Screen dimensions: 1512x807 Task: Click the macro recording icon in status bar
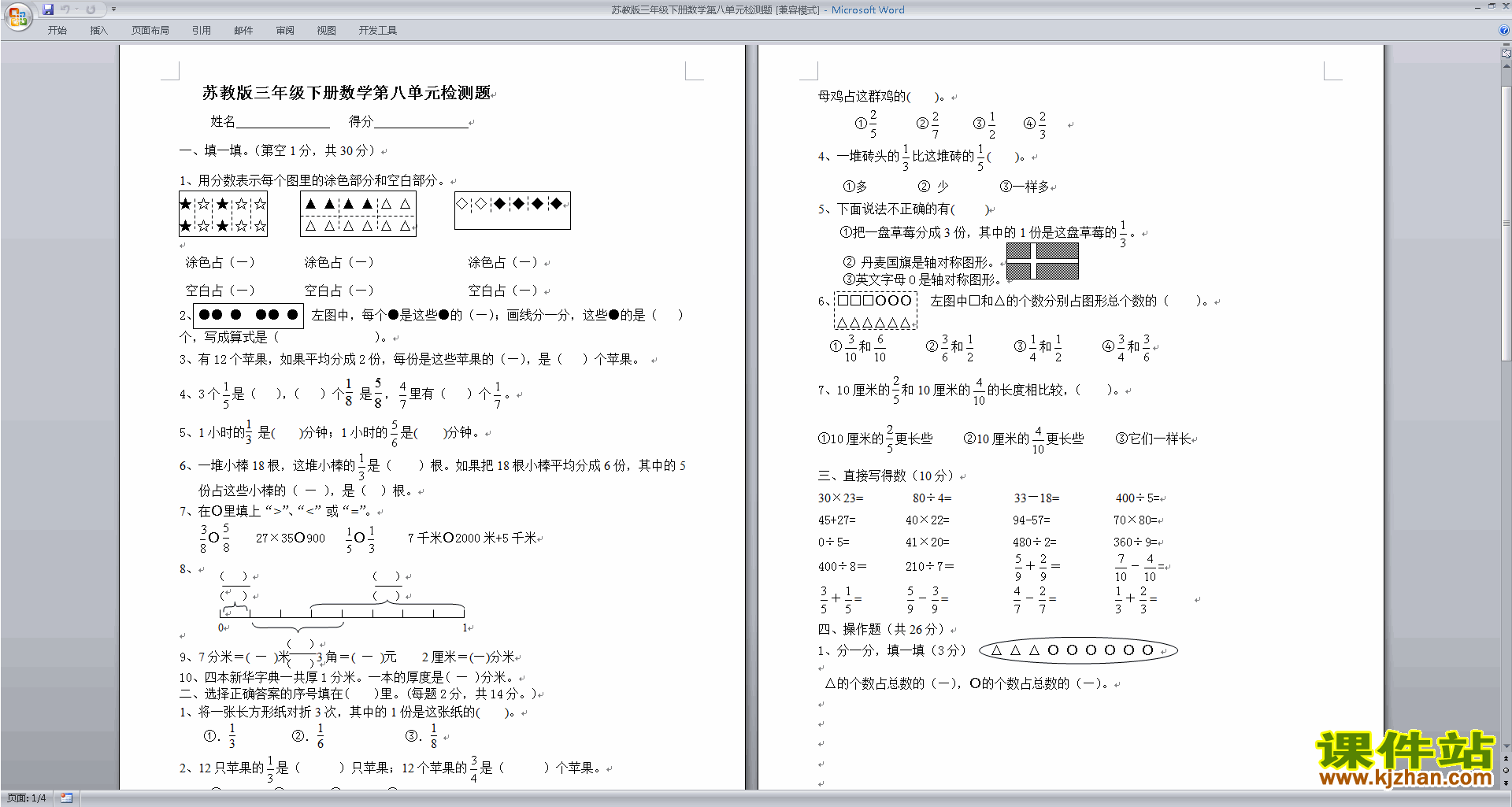click(x=67, y=798)
